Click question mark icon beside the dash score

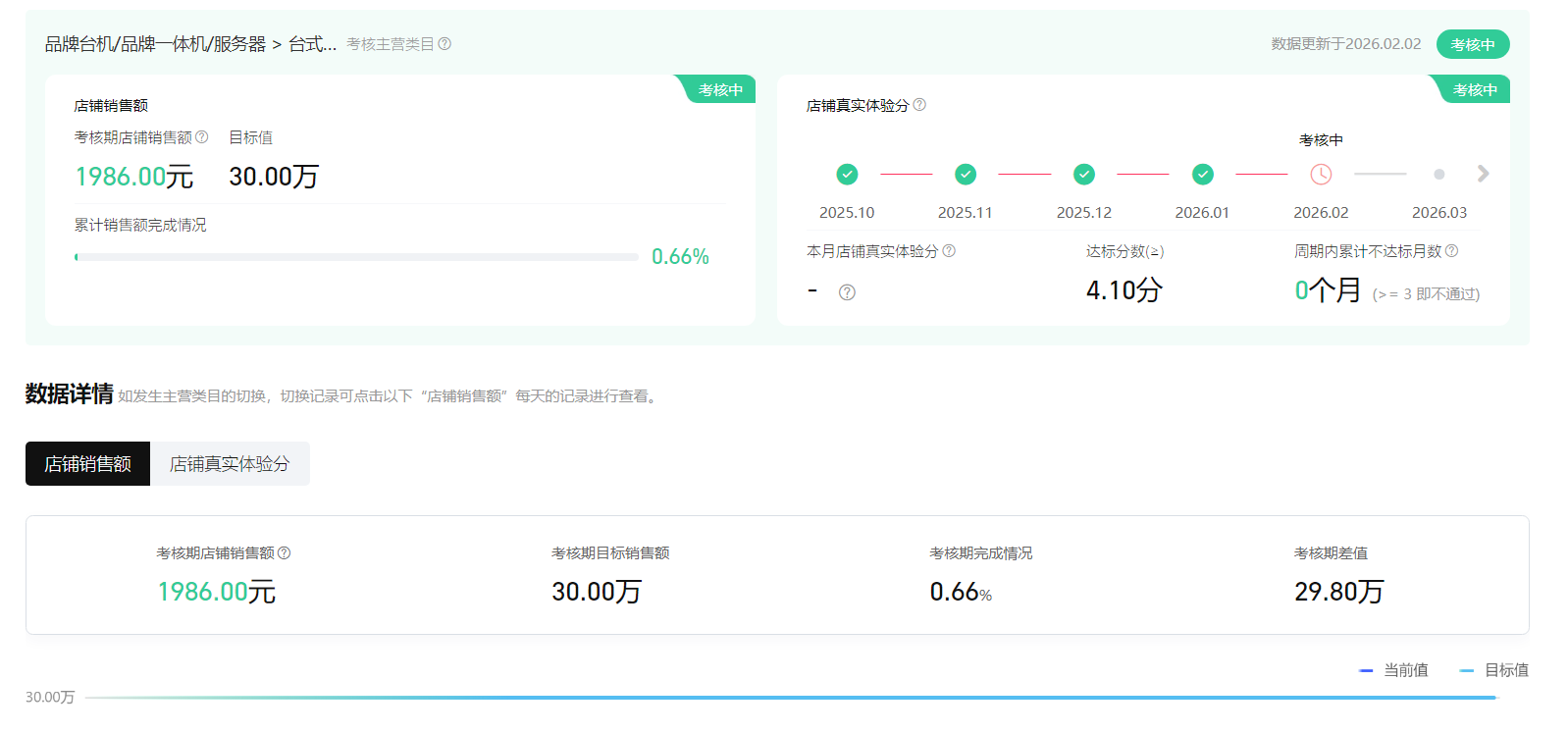point(847,292)
